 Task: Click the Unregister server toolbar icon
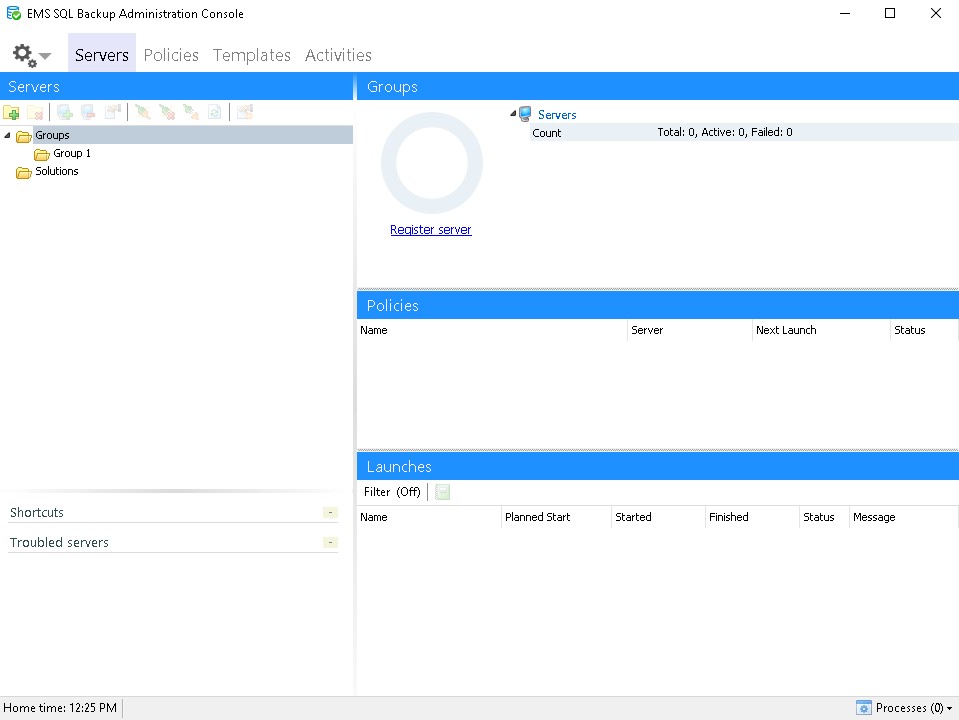click(88, 112)
